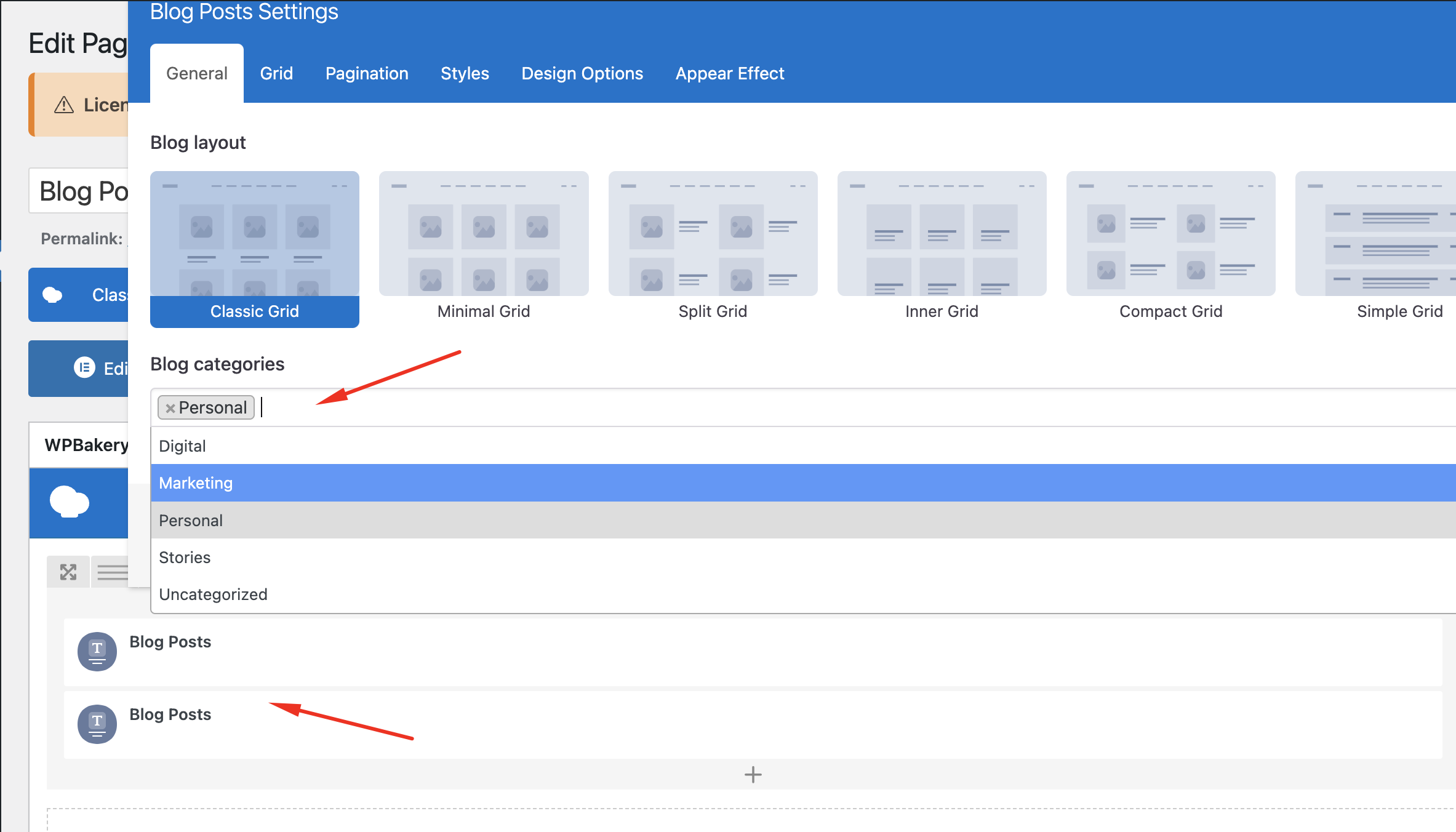Click the Blog categories label

click(x=217, y=364)
